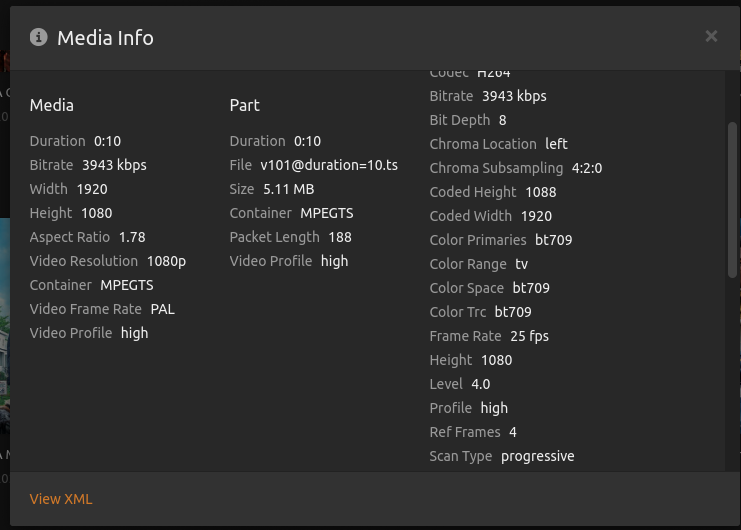Click the Video Frame Rate PAL value
The image size is (741, 530).
pyautogui.click(x=163, y=309)
